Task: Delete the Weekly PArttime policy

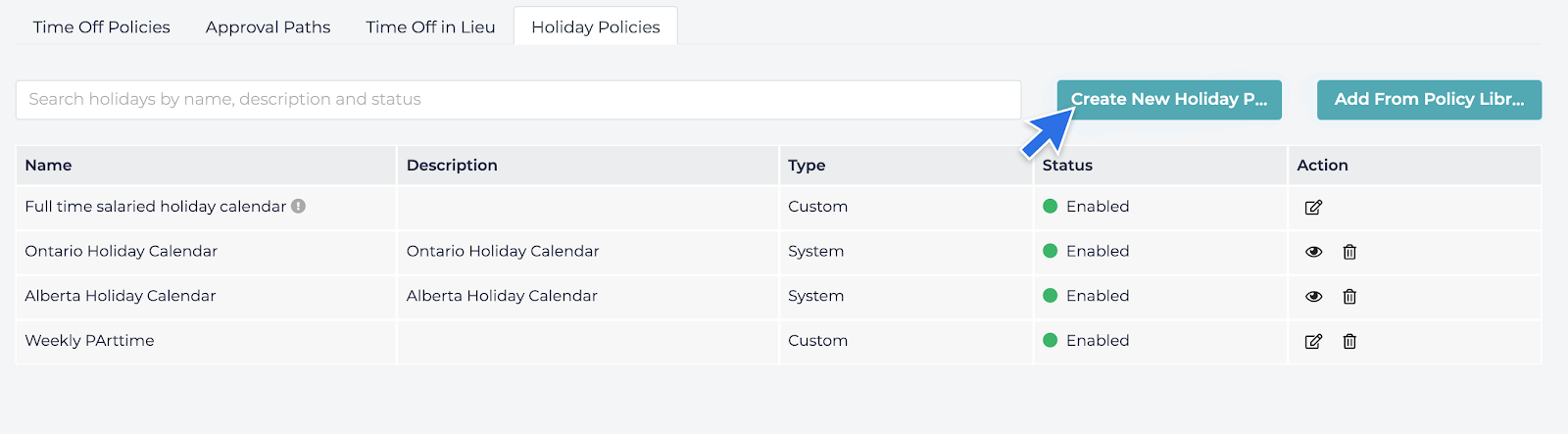Action: 1349,342
